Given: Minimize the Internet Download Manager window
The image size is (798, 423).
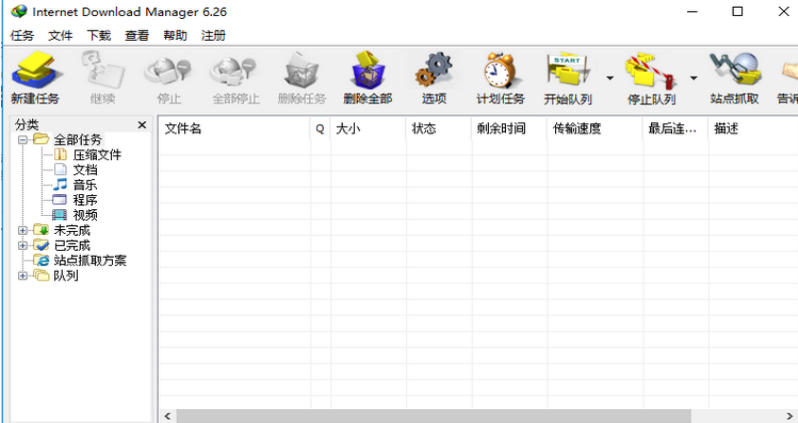Looking at the screenshot, I should point(692,11).
